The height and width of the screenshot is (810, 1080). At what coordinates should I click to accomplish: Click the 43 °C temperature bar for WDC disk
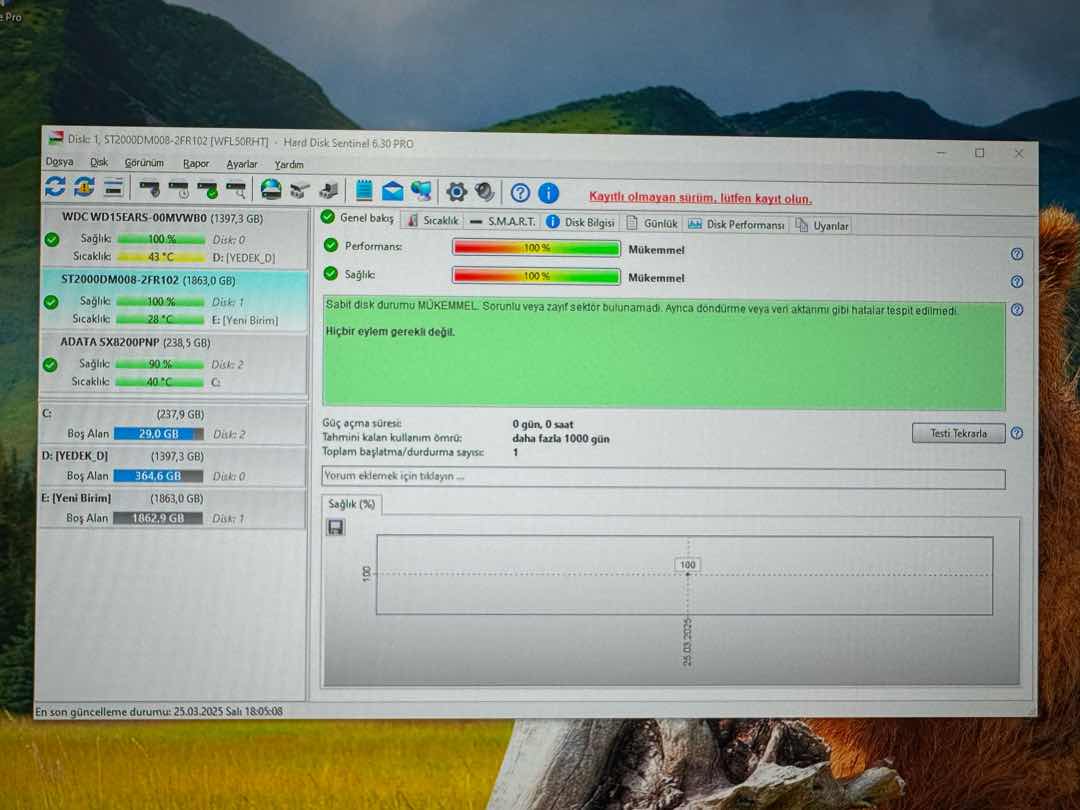coord(161,257)
